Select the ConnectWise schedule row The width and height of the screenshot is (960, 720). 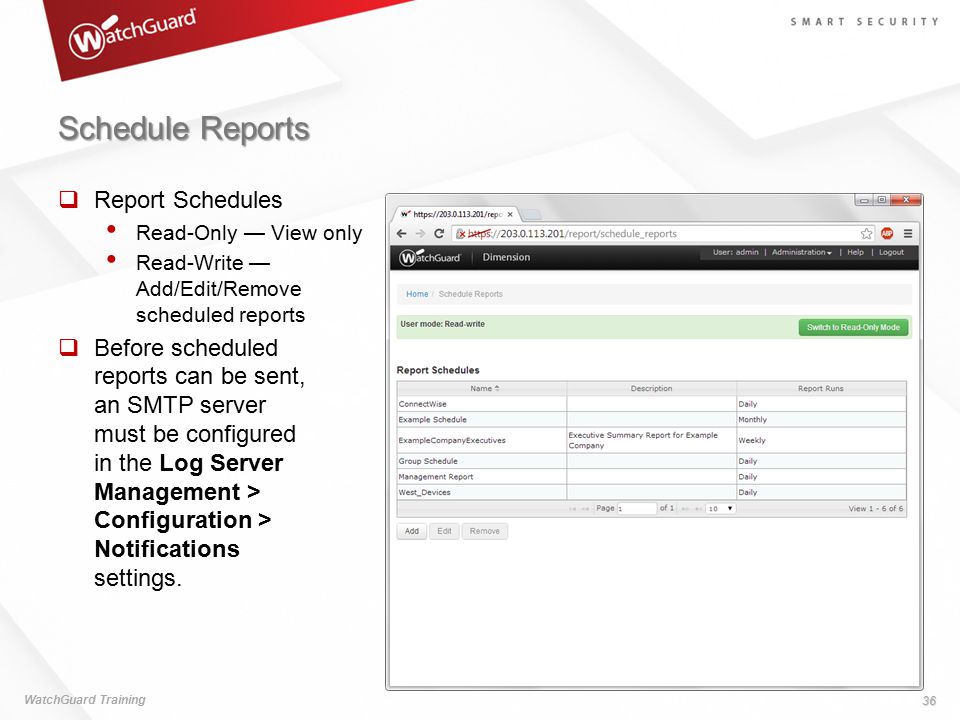coord(651,404)
